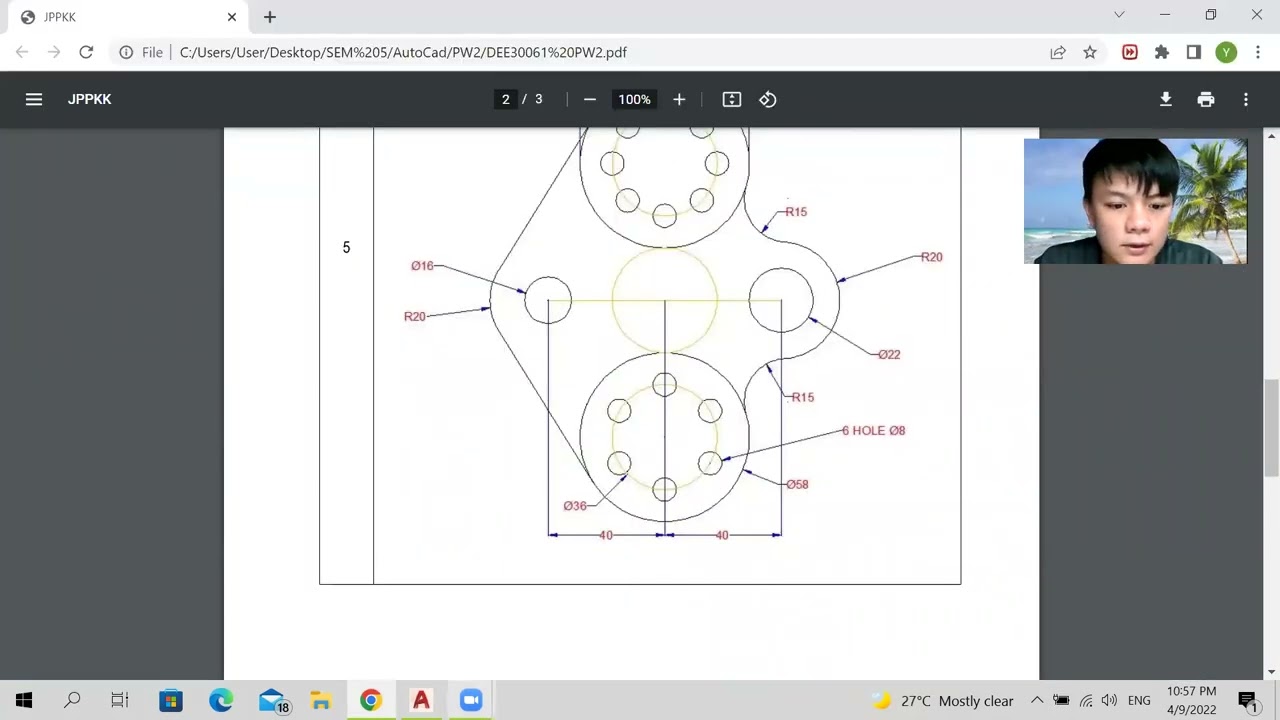
Task: Zoom in with the plus button
Action: click(x=679, y=99)
